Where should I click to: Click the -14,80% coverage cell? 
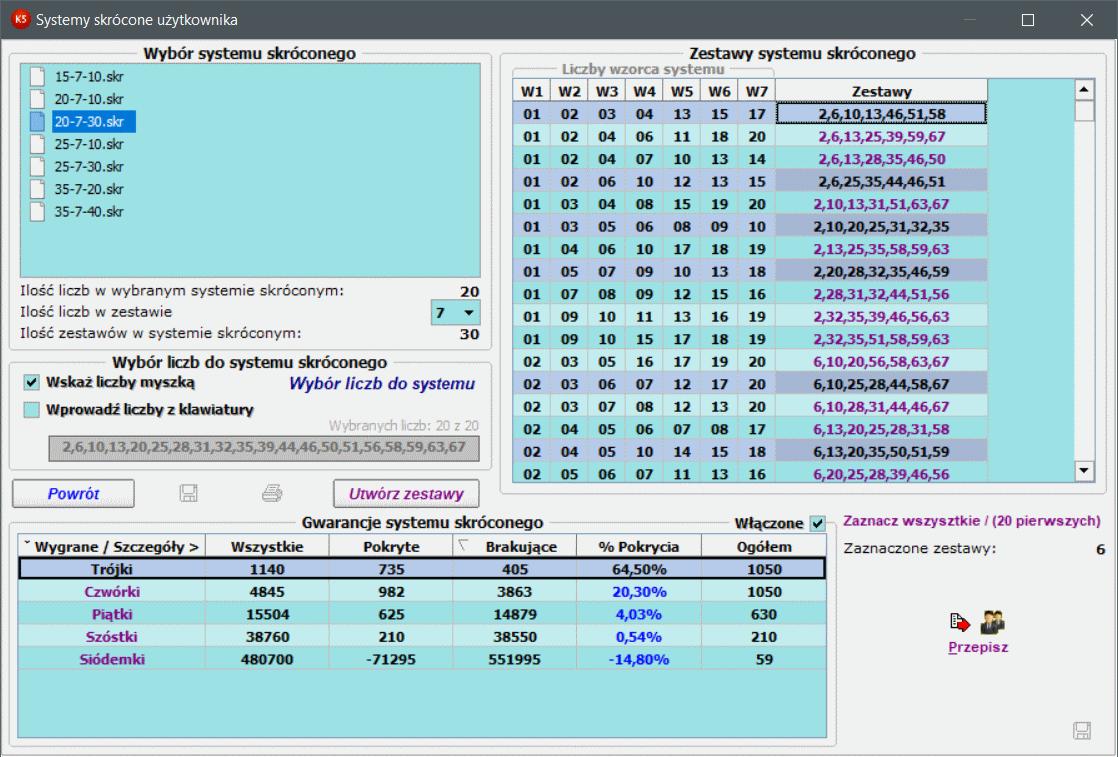pyautogui.click(x=639, y=659)
